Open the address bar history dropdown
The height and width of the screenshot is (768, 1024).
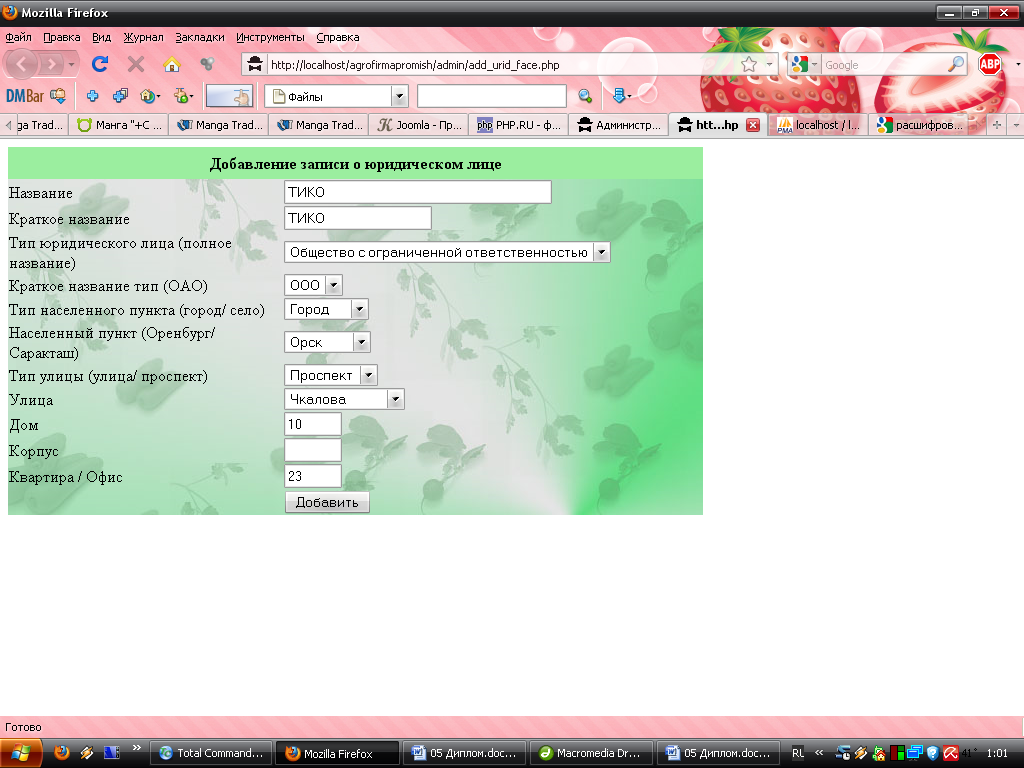point(769,64)
